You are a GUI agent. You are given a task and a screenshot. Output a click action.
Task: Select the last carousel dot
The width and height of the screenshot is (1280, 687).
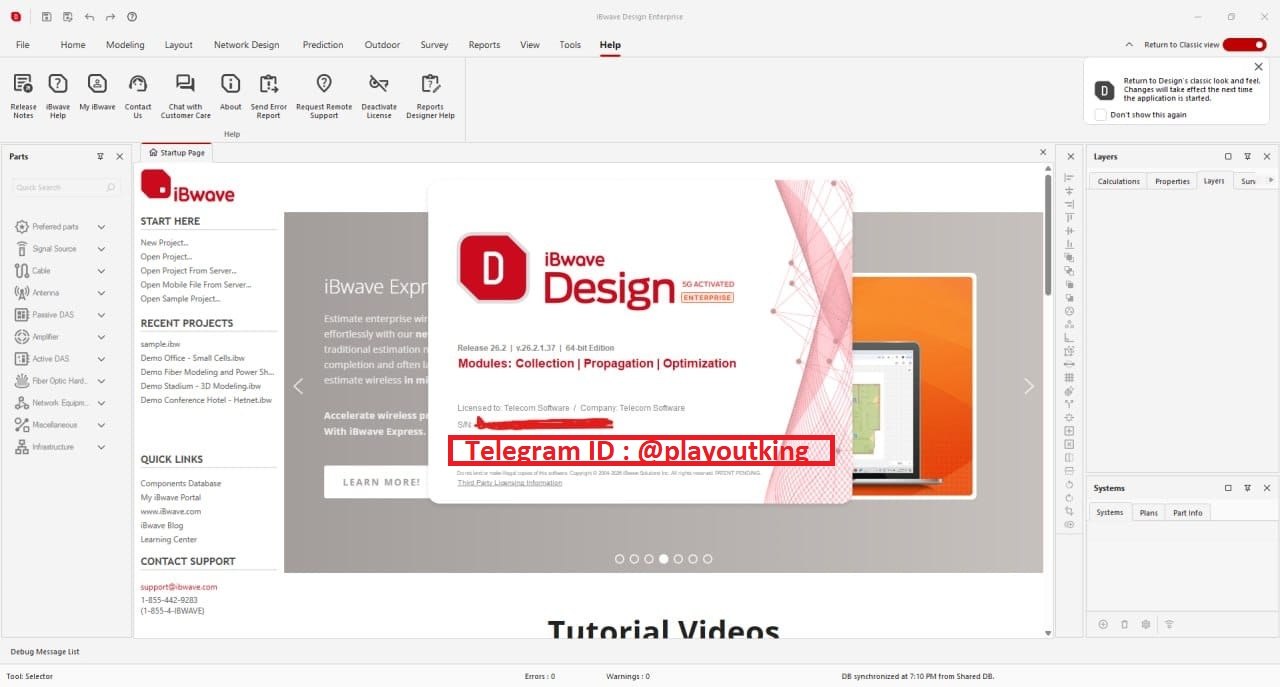[x=708, y=559]
